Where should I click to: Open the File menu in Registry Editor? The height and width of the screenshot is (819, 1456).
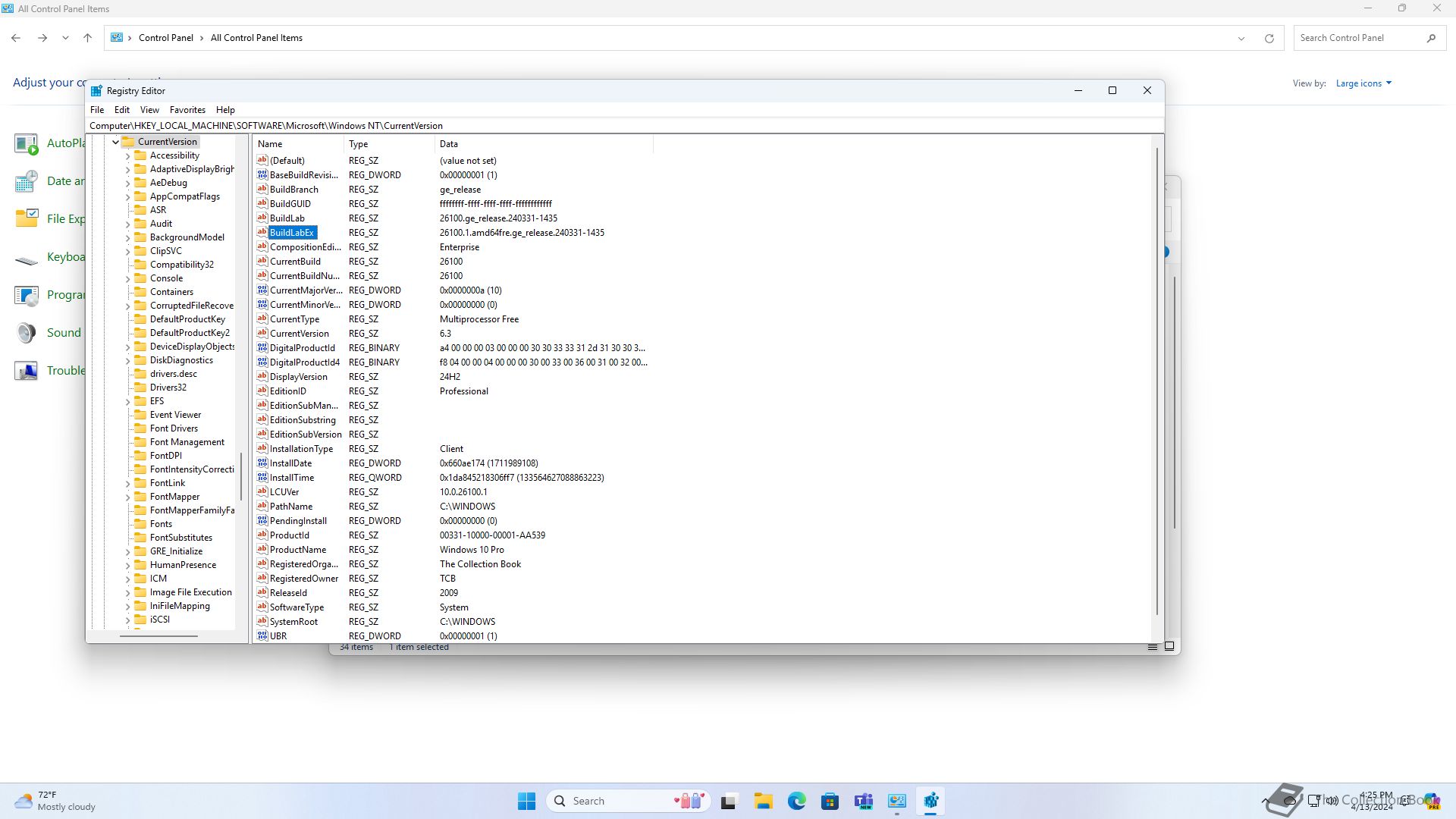(x=97, y=110)
